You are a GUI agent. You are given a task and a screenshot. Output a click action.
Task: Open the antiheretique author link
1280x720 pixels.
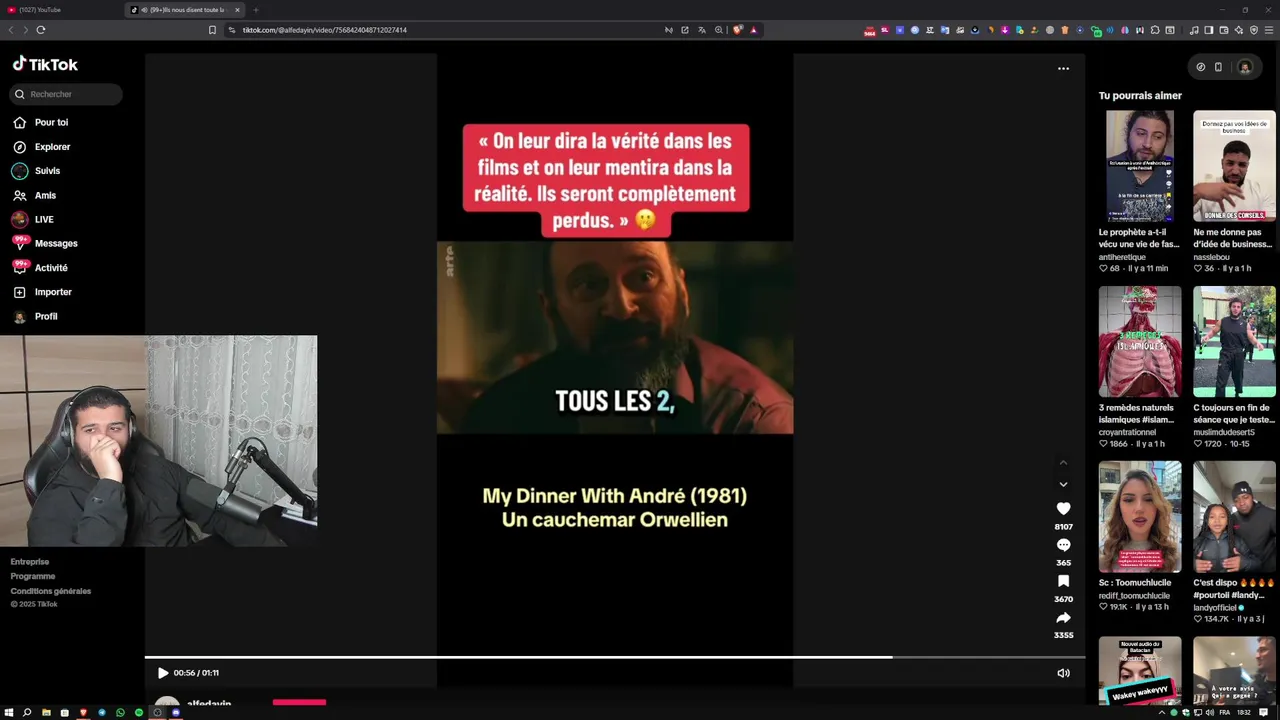[1122, 257]
